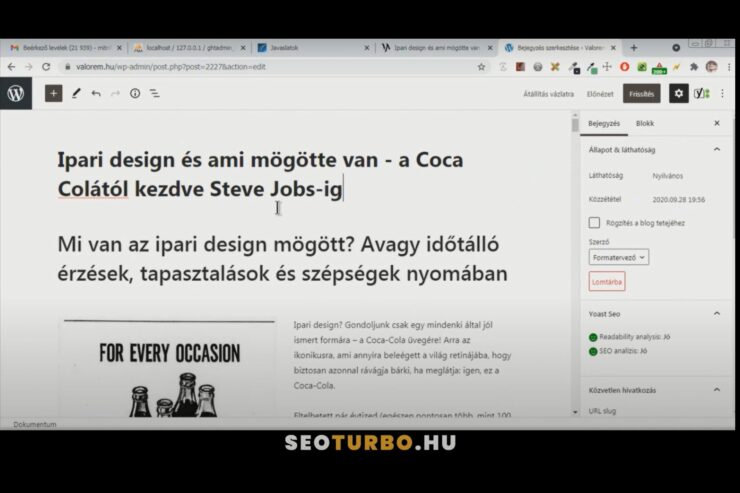Click 'Readability analysis: Jó' status
Screen dimensions: 740x493
coord(634,337)
